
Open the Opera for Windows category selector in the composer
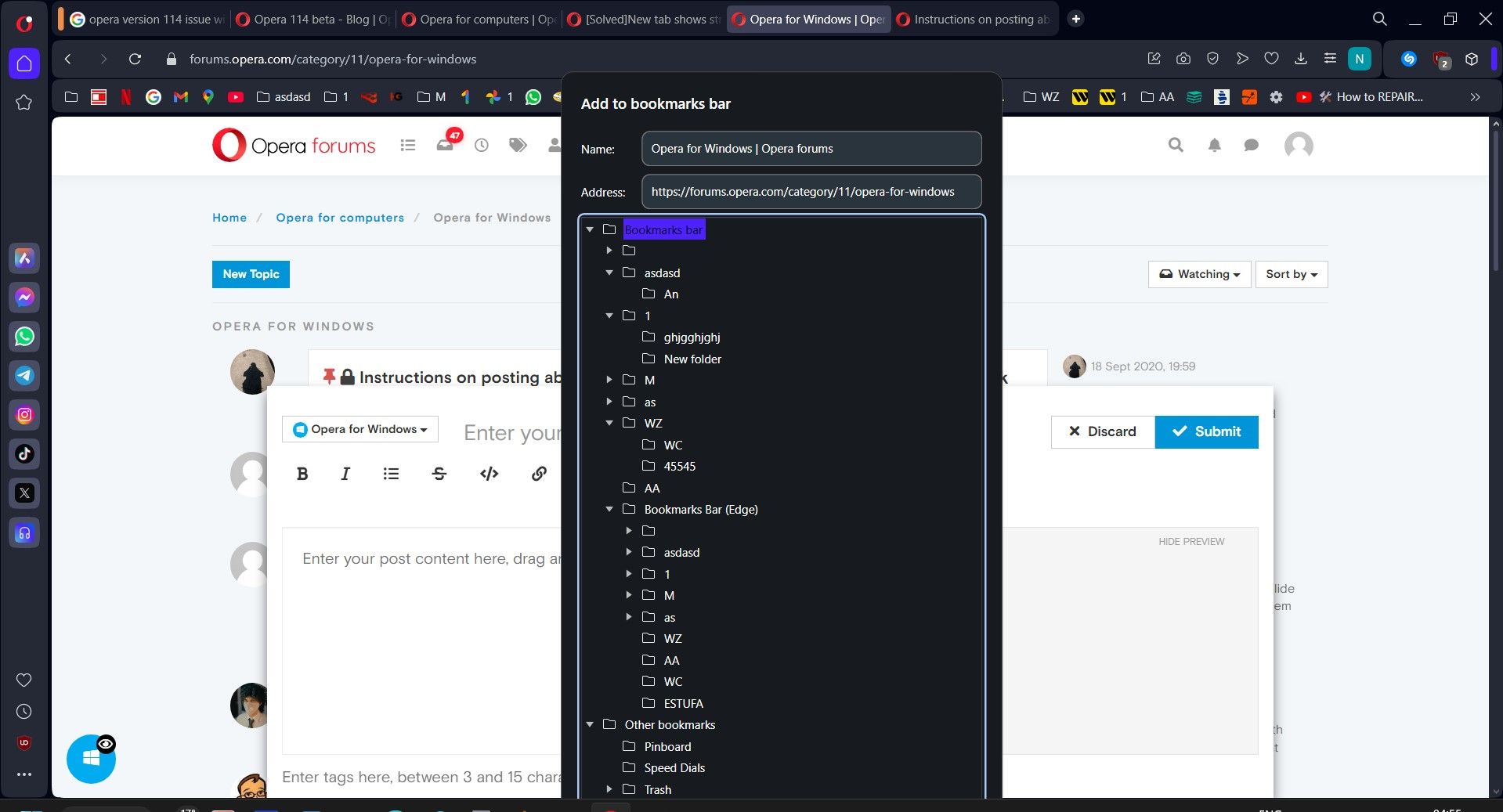click(359, 429)
